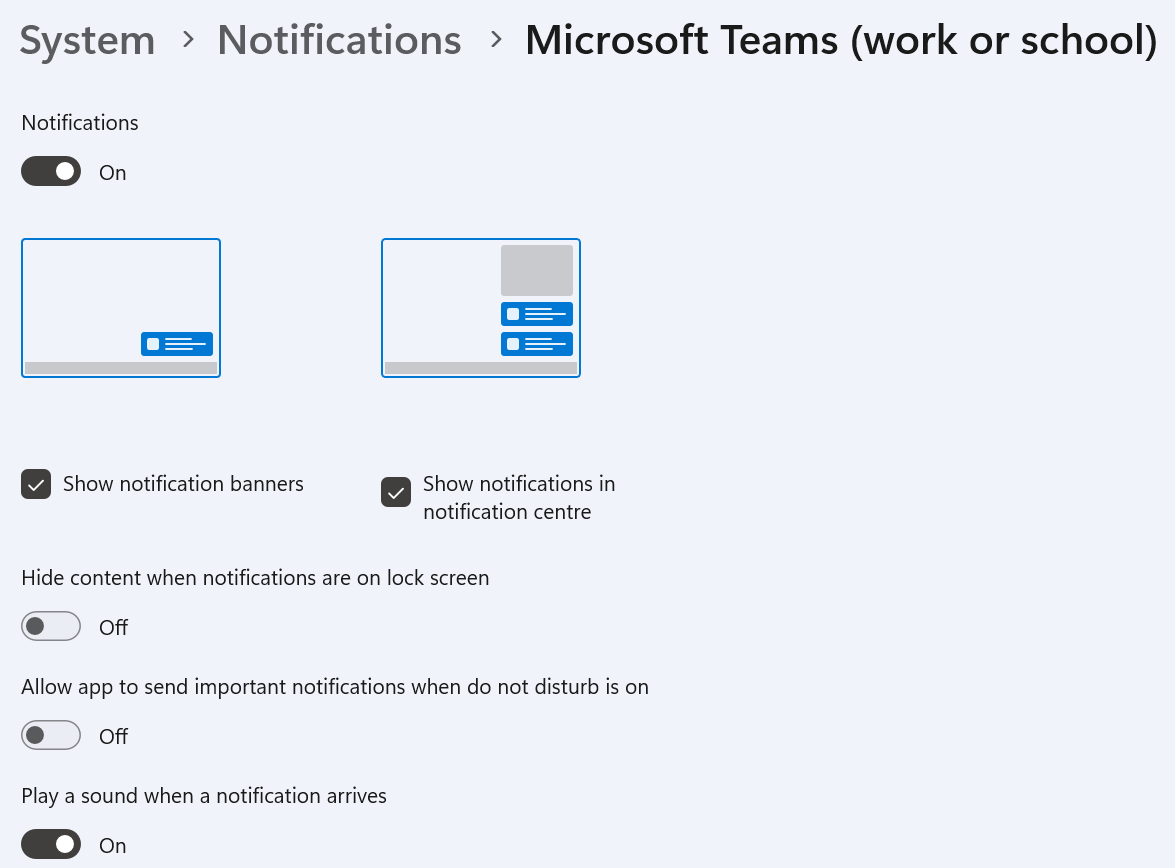Screen dimensions: 1175x868
Task: Click the Allow app to send important notifications label
Action: (x=335, y=687)
